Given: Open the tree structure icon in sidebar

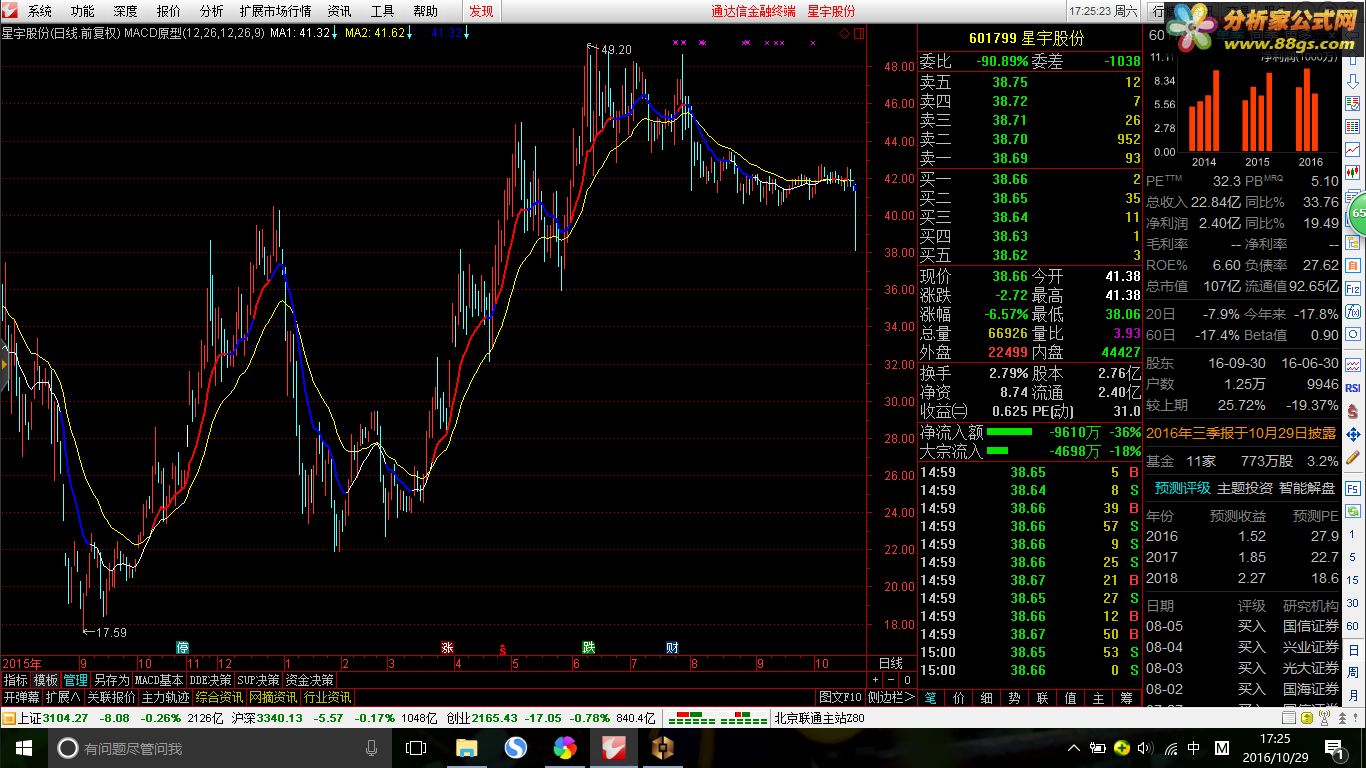Looking at the screenshot, I should coord(1352,242).
